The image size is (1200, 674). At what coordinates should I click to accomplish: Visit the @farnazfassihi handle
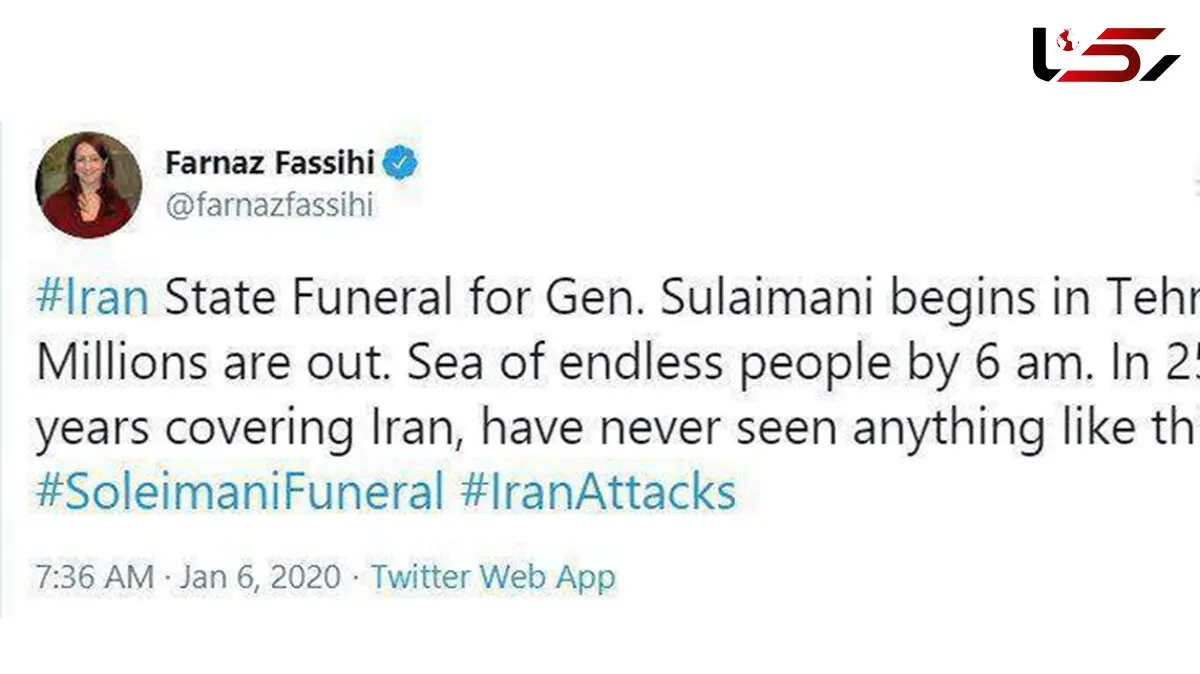tap(267, 206)
